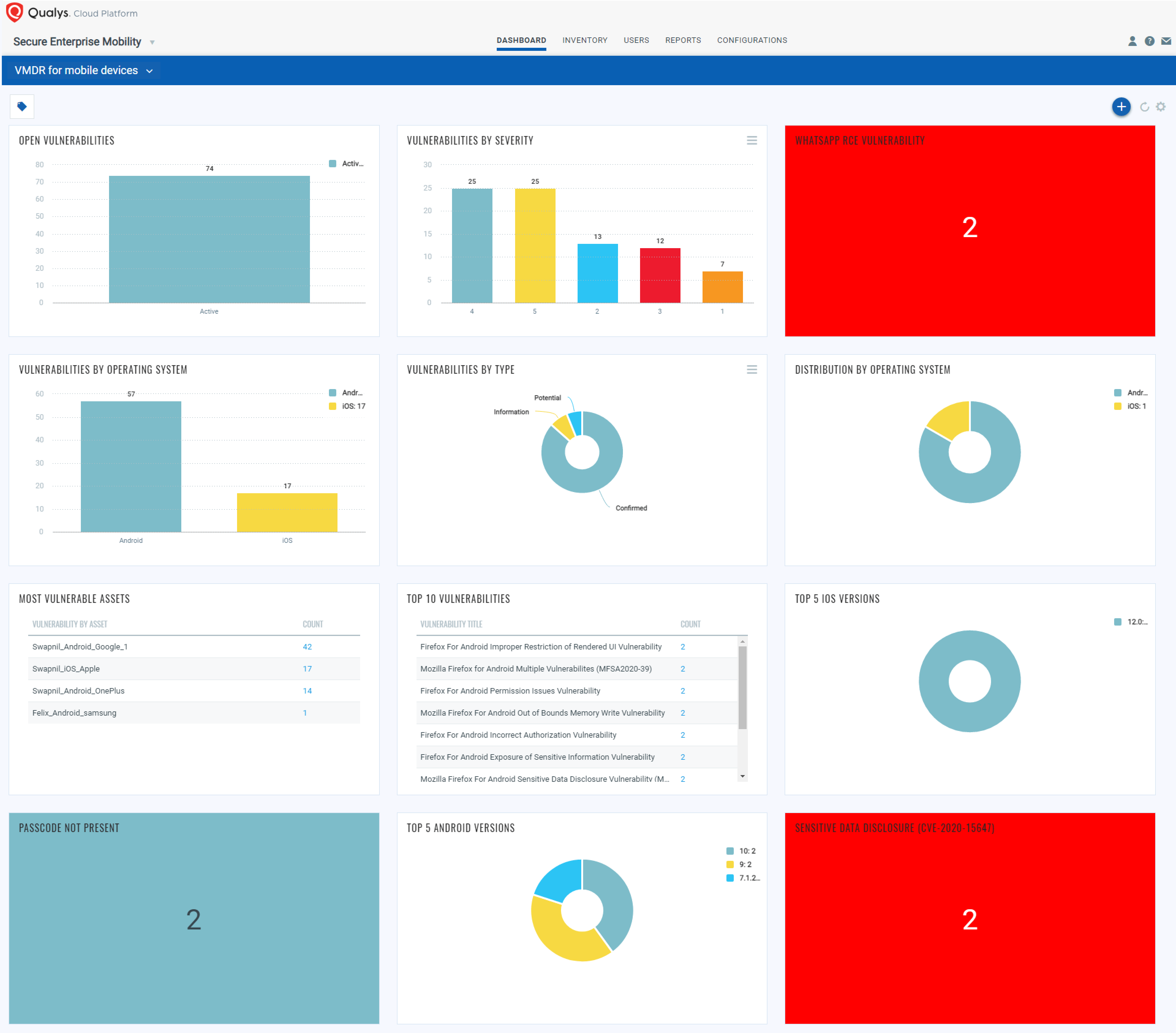Toggle the Android legend in Vulnerabilities by OS
The width and height of the screenshot is (1176, 1033).
[x=346, y=392]
